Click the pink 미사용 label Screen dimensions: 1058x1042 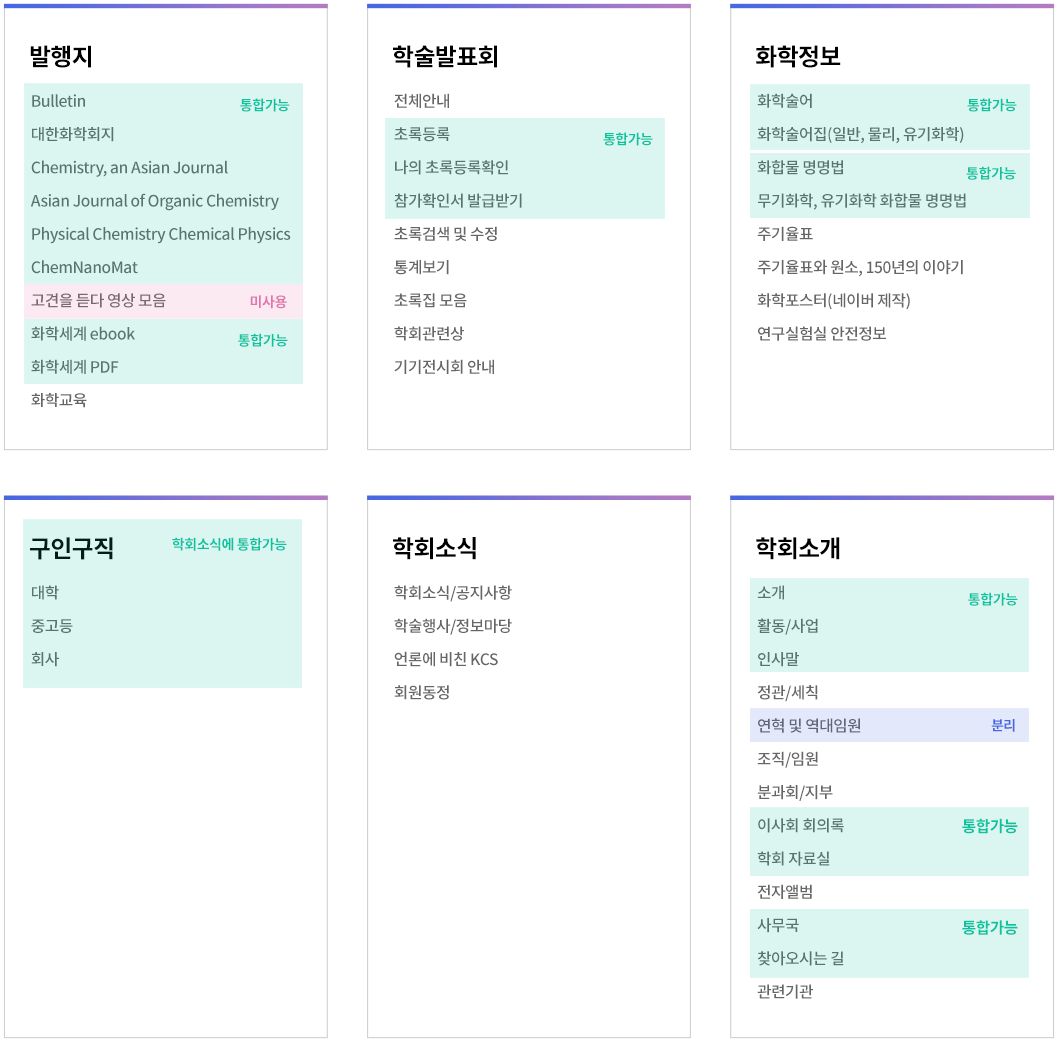[268, 301]
